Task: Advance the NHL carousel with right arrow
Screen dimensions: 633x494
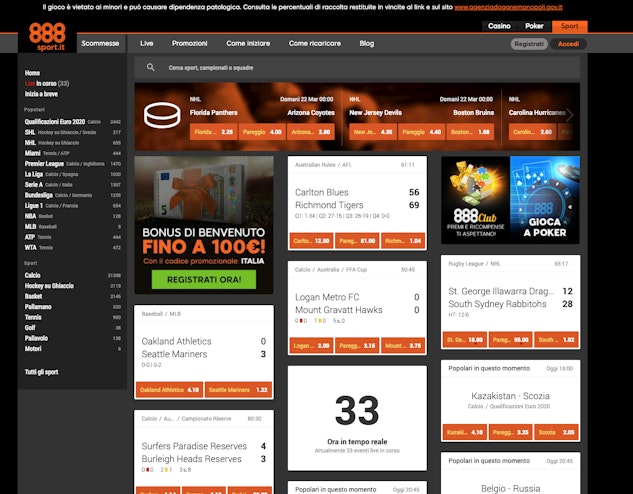Action: [570, 115]
